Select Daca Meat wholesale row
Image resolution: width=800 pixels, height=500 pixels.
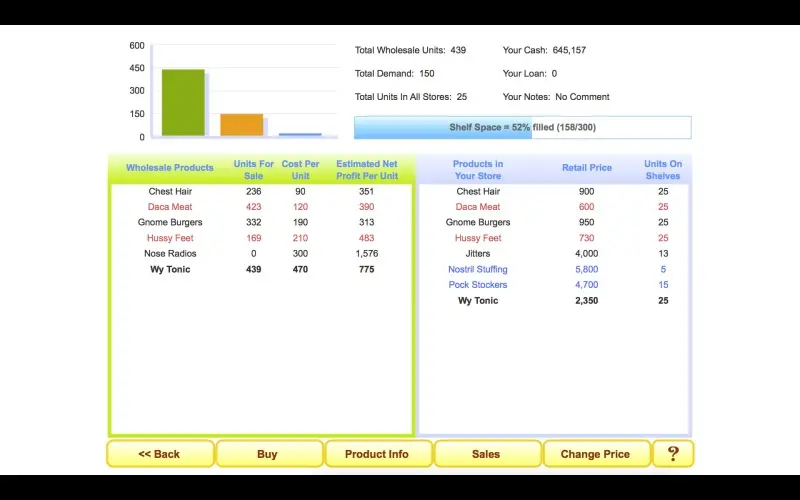pos(170,207)
